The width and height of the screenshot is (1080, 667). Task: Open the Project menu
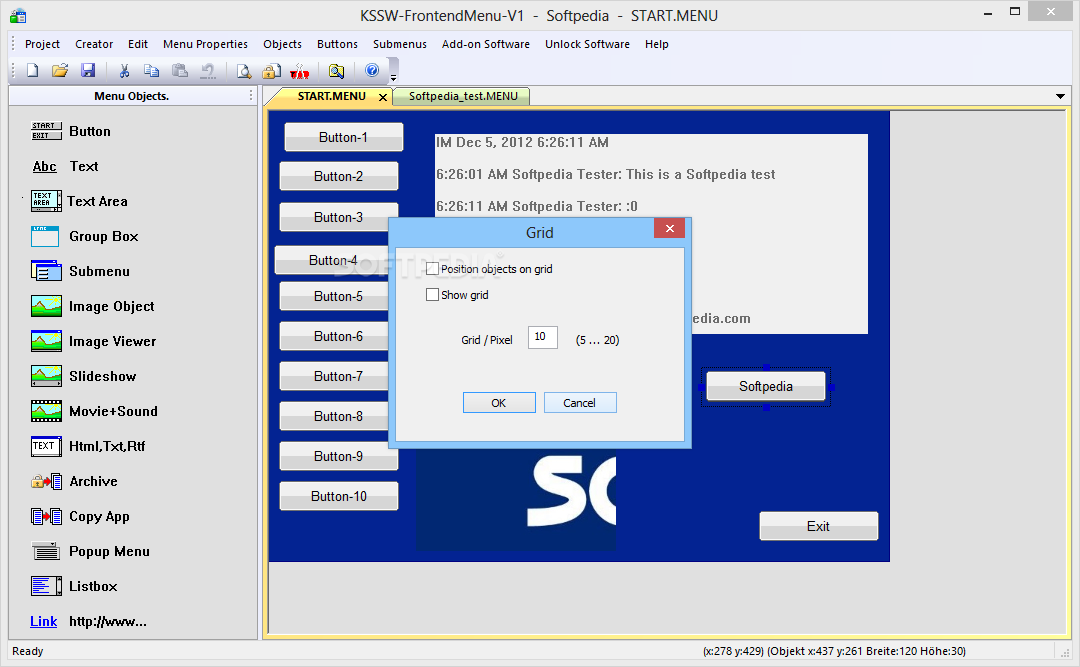pos(43,44)
